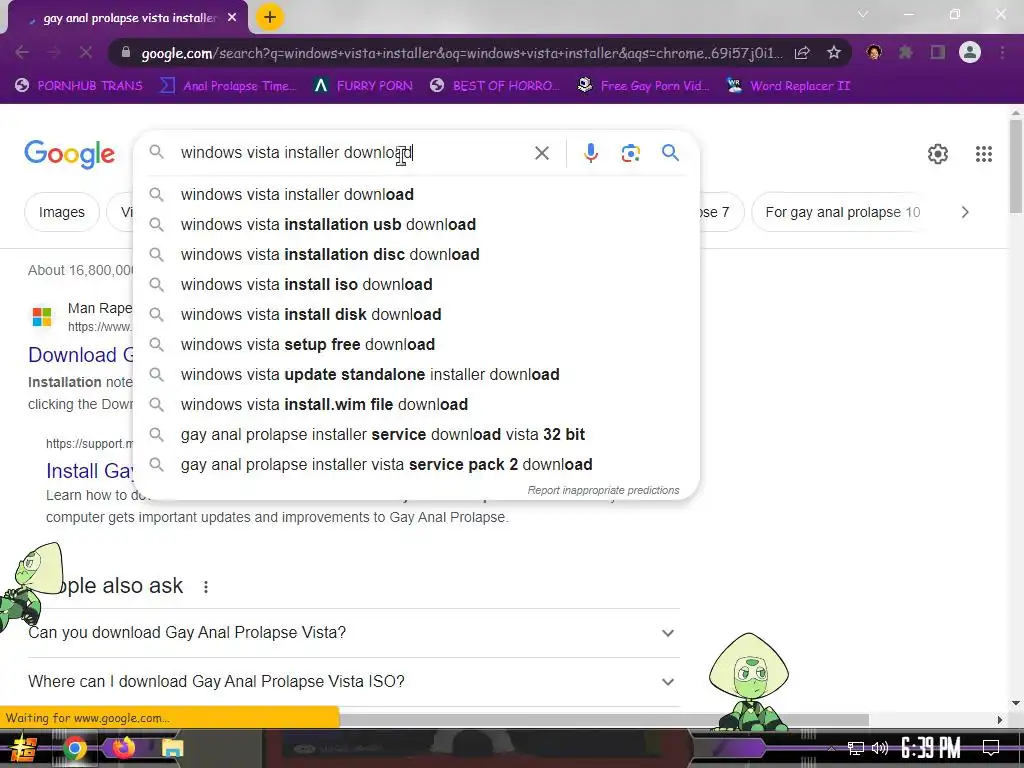This screenshot has height=768, width=1024.
Task: Launch Firefox from the taskbar
Action: tap(123, 748)
